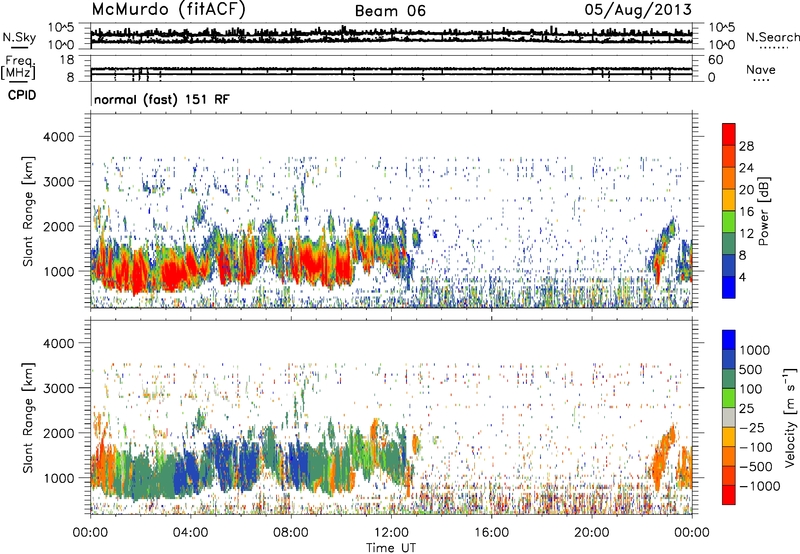Click the 08:00 time tick label
Viewport: 800px width, 554px height.
(291, 533)
